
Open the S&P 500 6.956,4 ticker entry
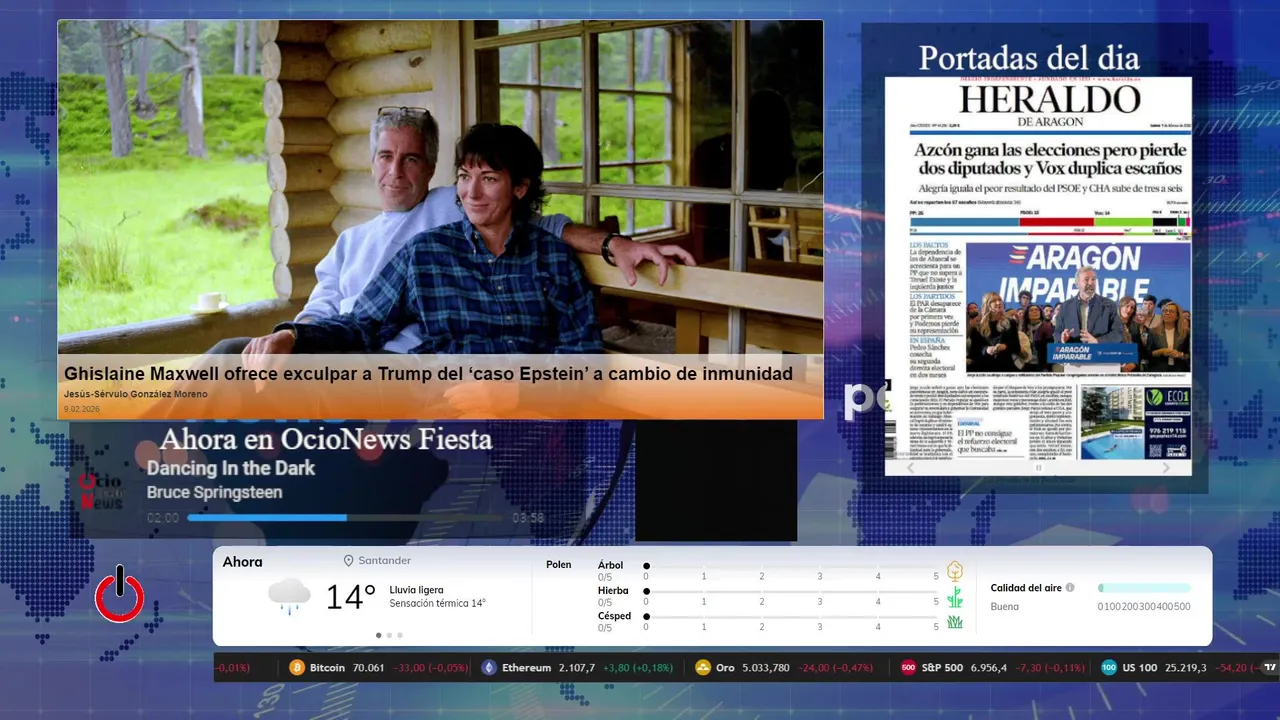point(993,667)
